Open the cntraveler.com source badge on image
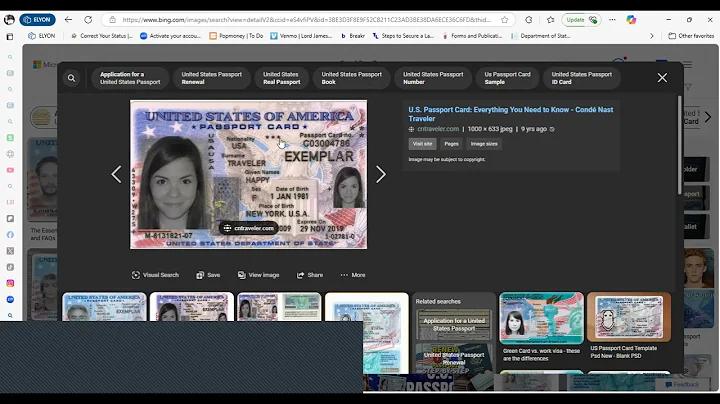 click(x=248, y=228)
